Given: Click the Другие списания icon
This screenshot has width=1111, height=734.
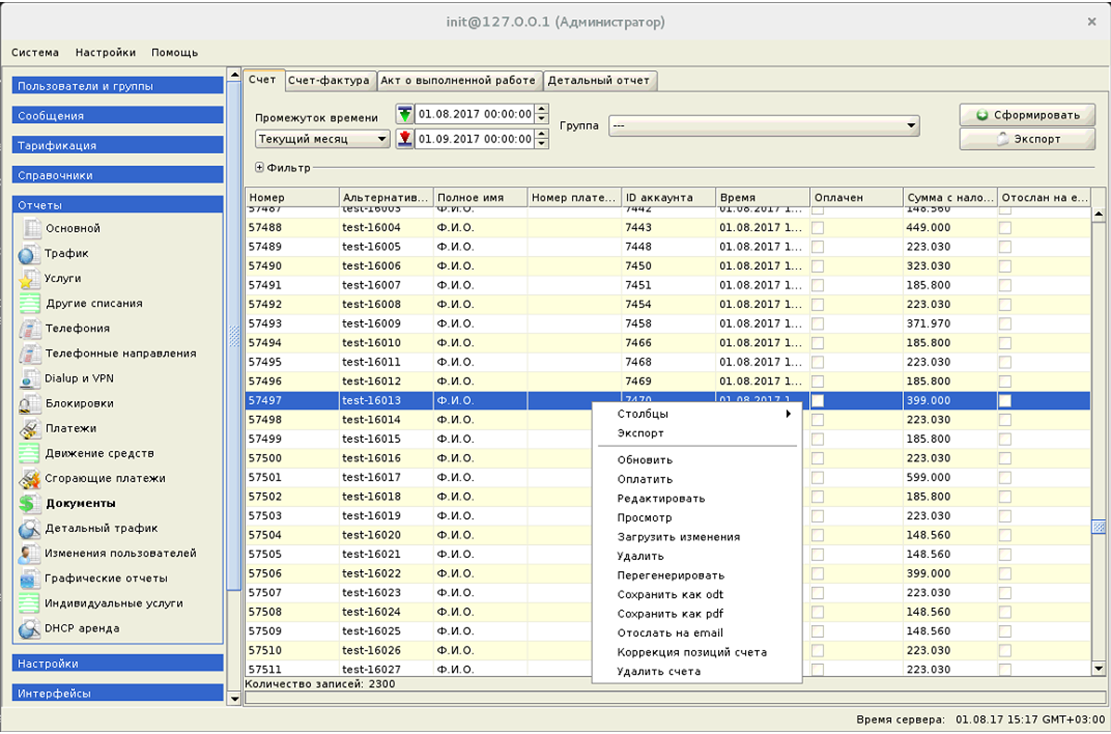Looking at the screenshot, I should click(30, 303).
